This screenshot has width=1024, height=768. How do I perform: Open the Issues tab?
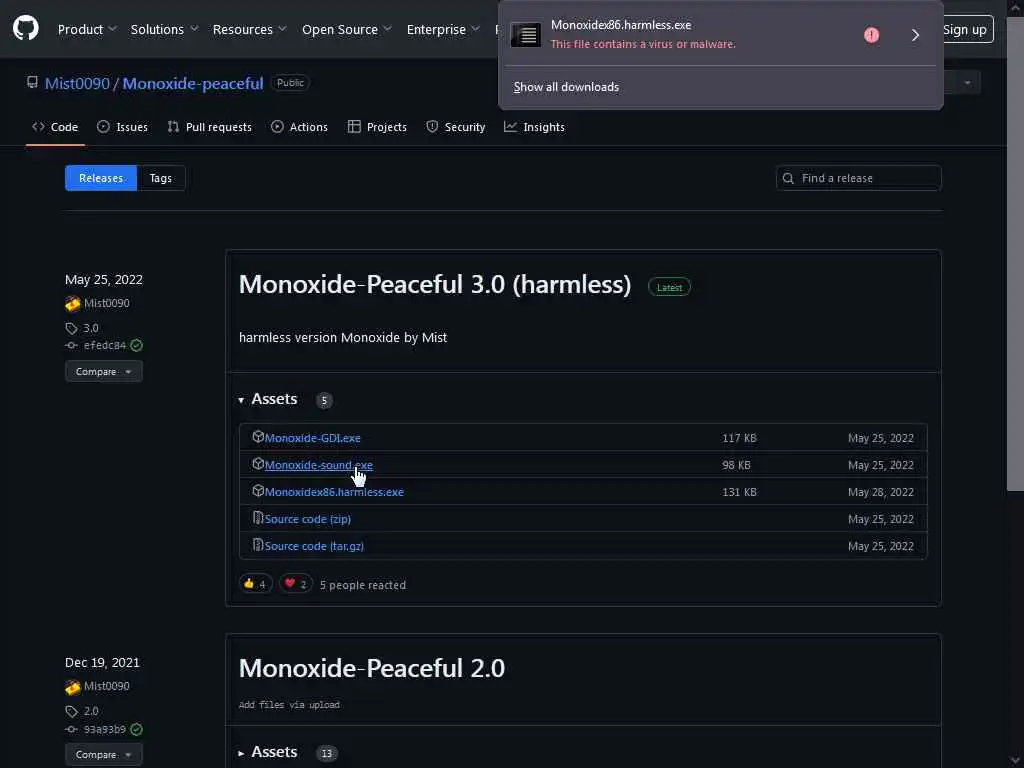pyautogui.click(x=122, y=127)
